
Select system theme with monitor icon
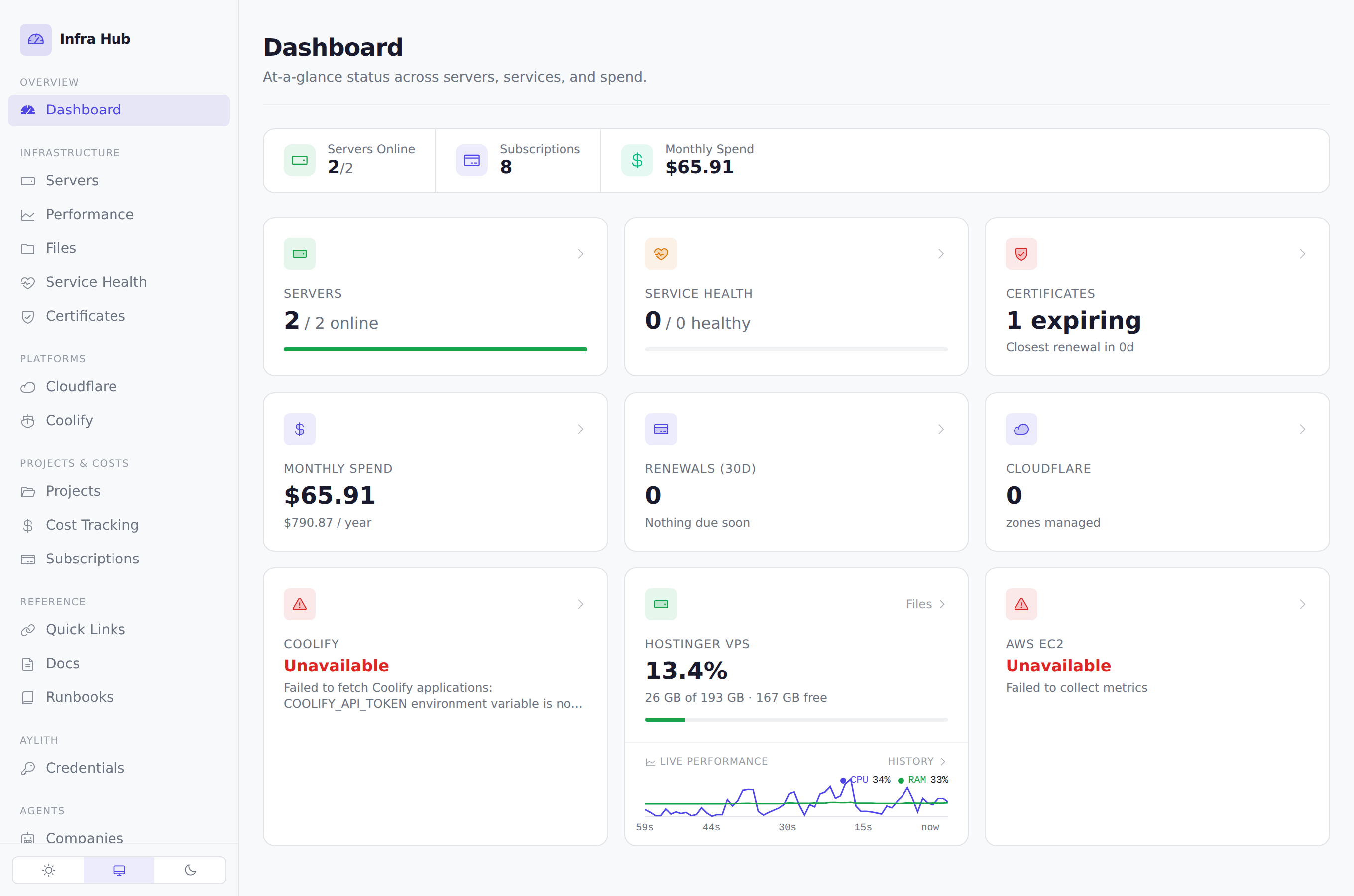119,870
